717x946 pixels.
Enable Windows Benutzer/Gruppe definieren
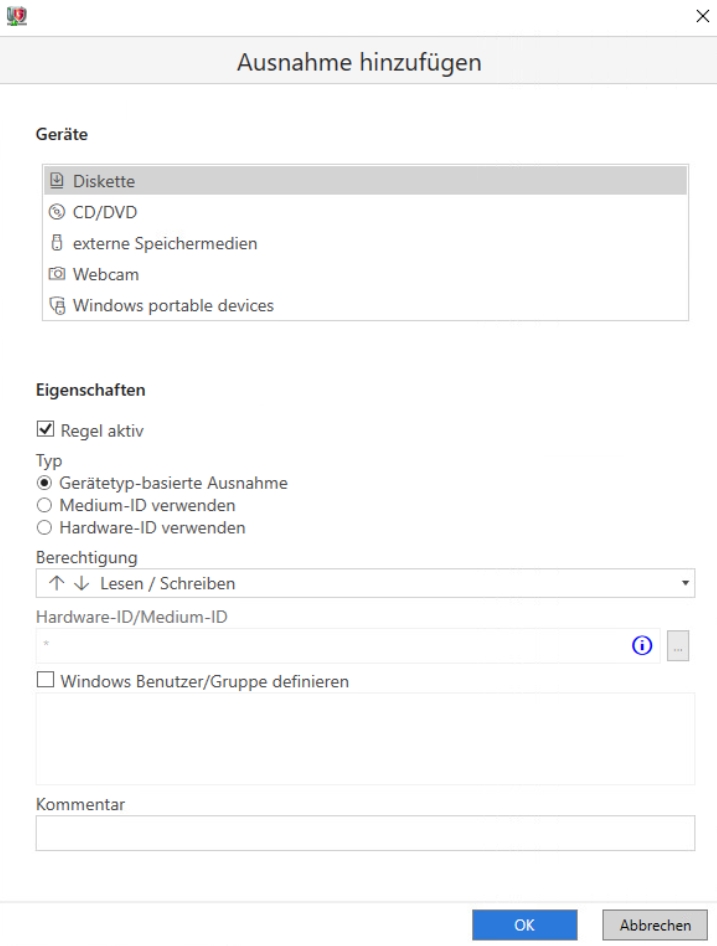(x=45, y=680)
